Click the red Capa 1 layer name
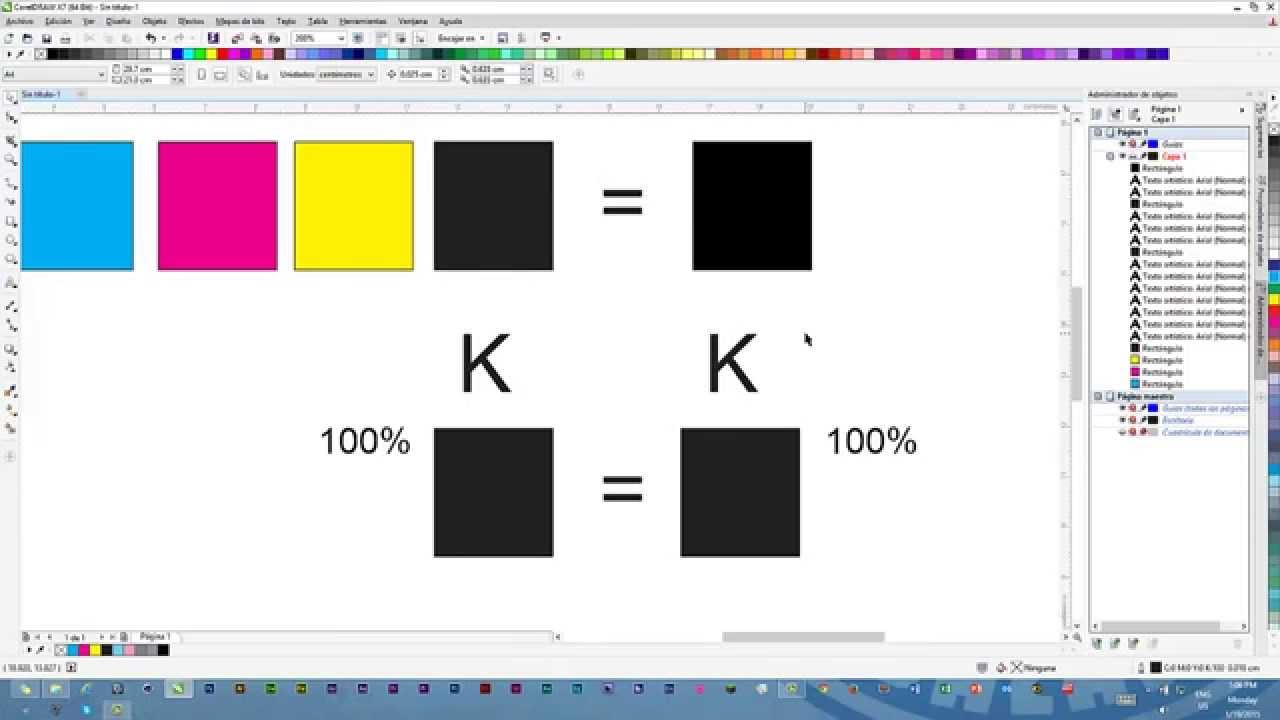 pos(1174,156)
